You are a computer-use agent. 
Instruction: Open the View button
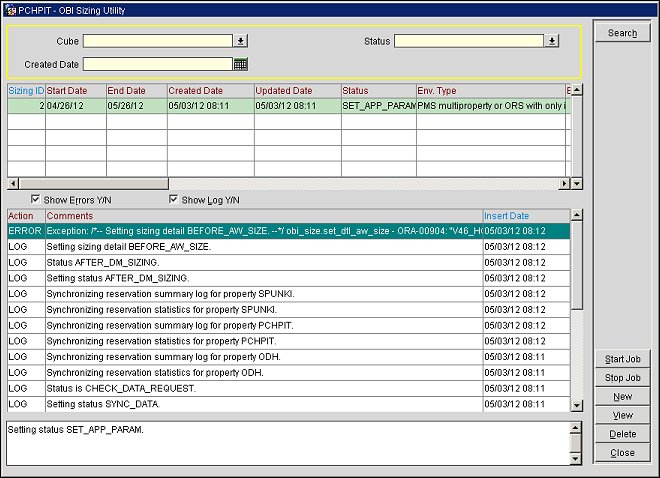[x=622, y=415]
